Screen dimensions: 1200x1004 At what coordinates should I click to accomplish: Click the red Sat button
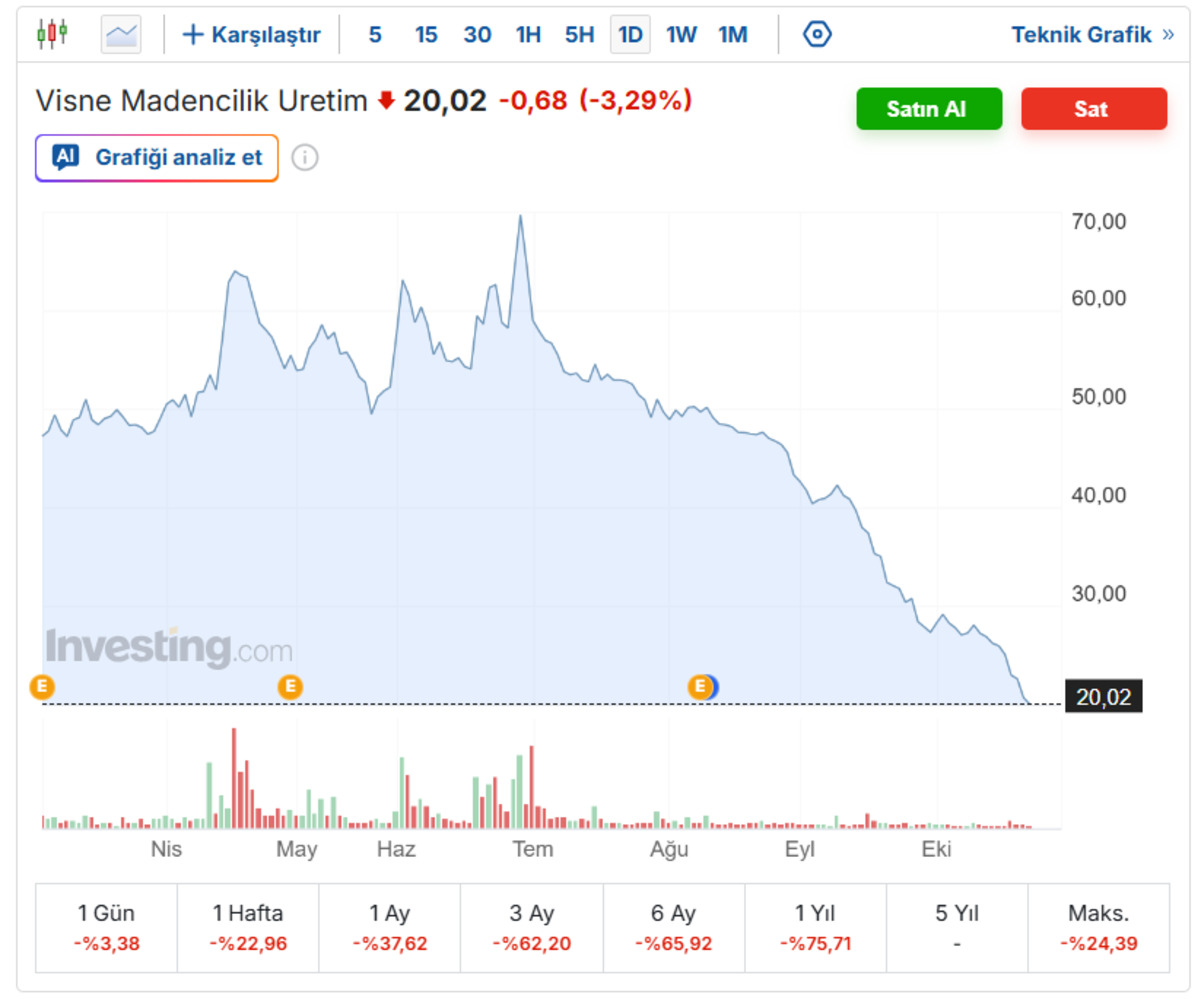[x=1094, y=109]
